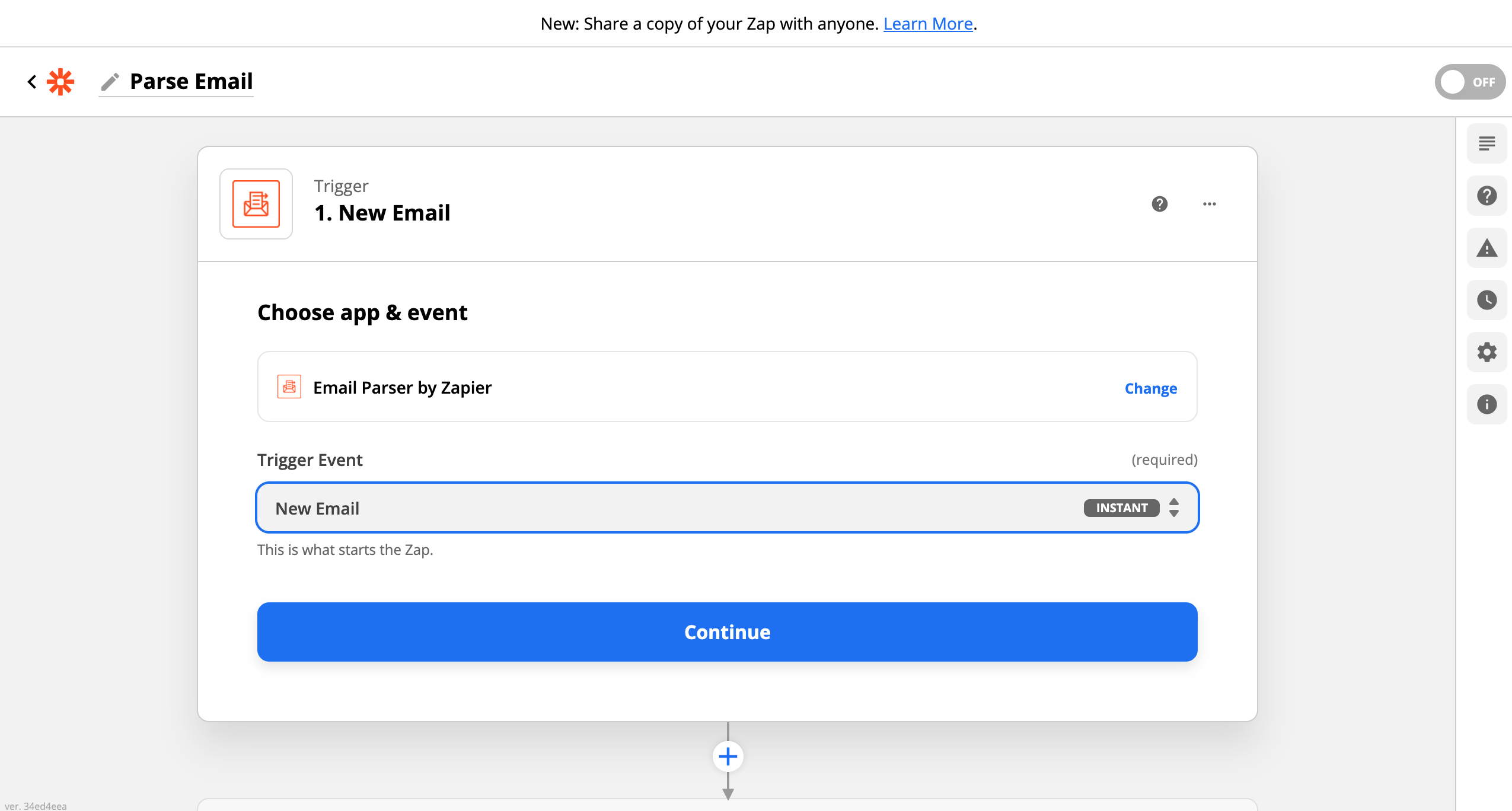1512x811 pixels.
Task: Click the Continue button
Action: (x=727, y=631)
